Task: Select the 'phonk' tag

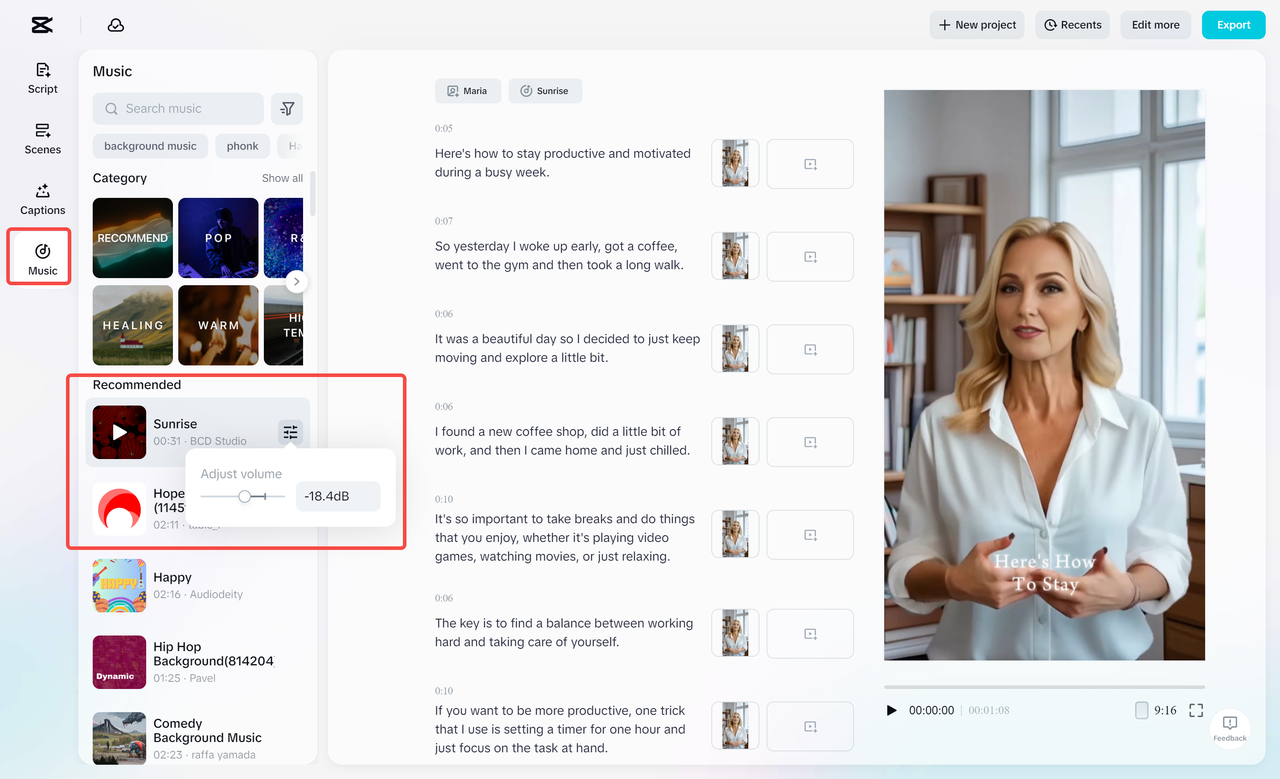Action: [243, 146]
